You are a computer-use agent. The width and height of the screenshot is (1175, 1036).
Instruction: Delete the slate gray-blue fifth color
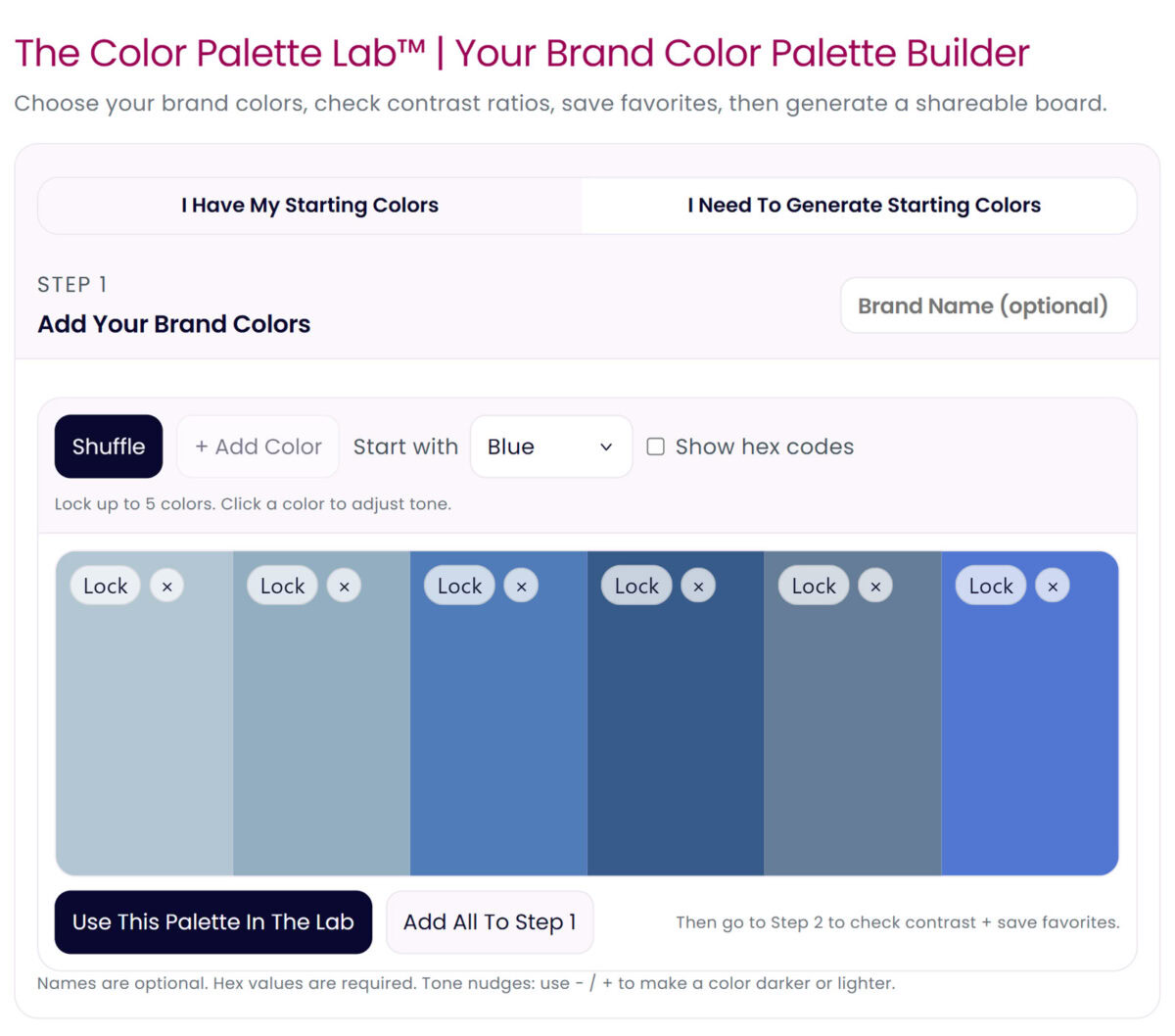(x=875, y=586)
